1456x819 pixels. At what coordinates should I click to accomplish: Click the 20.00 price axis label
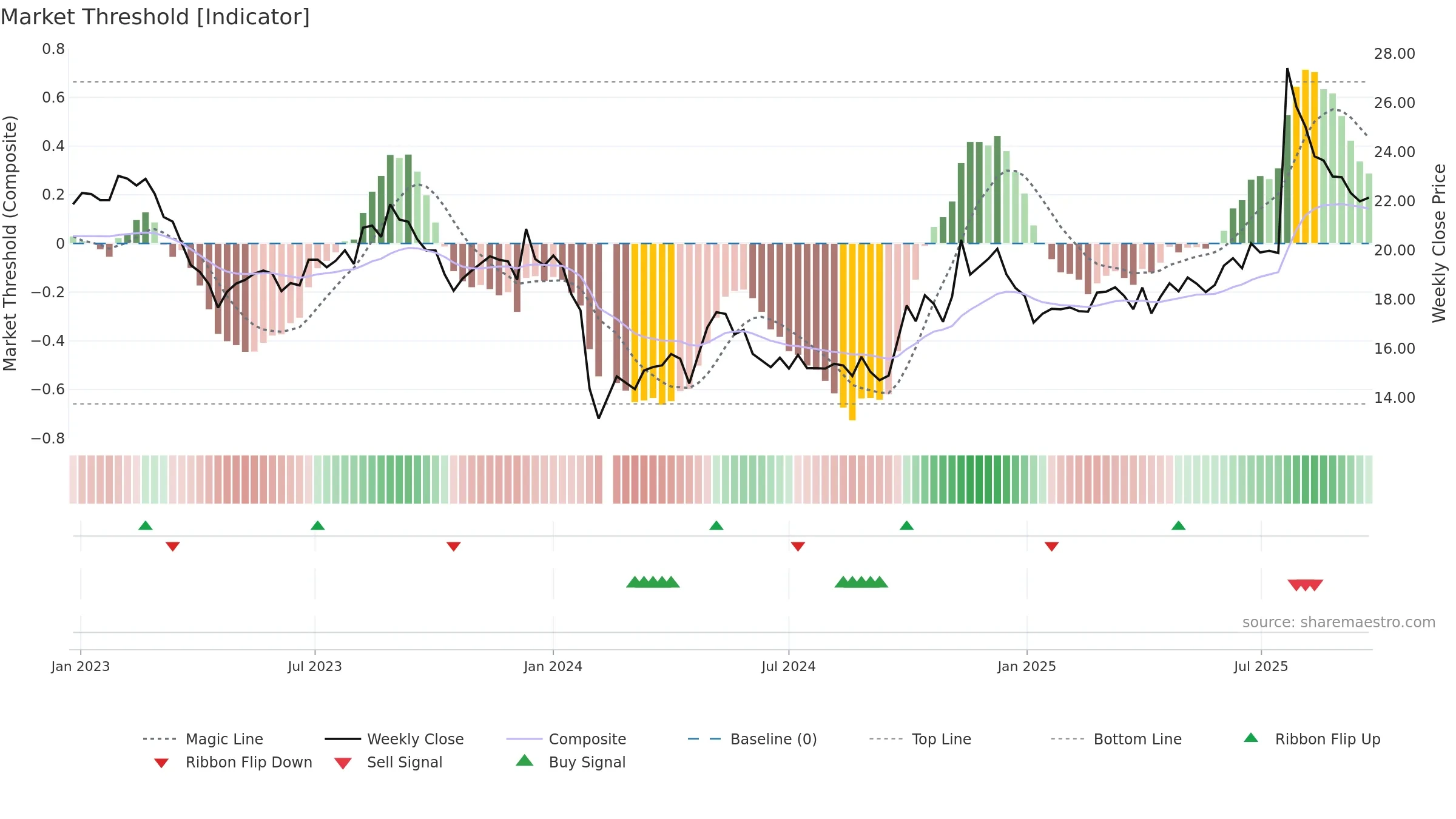coord(1395,251)
